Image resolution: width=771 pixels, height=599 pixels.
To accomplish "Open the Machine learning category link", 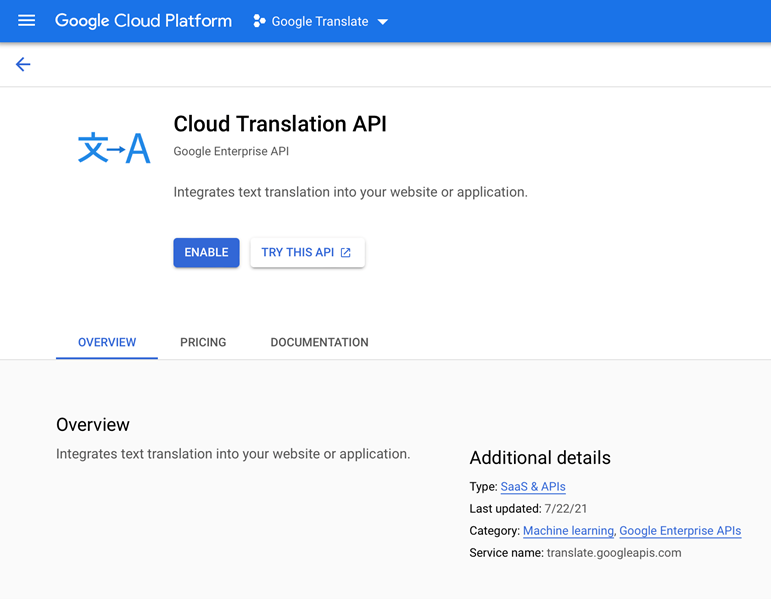I will (x=568, y=531).
